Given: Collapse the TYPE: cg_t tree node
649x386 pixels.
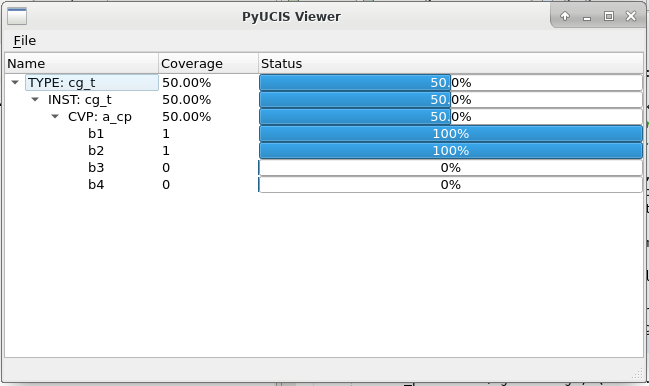Looking at the screenshot, I should pyautogui.click(x=15, y=82).
